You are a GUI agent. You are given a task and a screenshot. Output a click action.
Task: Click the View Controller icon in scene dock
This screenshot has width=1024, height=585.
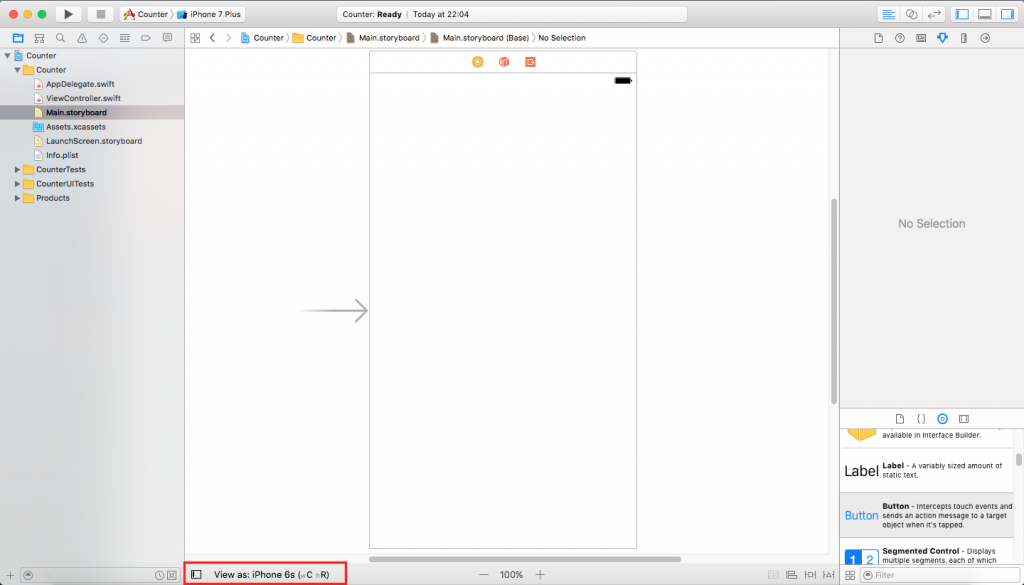(477, 62)
